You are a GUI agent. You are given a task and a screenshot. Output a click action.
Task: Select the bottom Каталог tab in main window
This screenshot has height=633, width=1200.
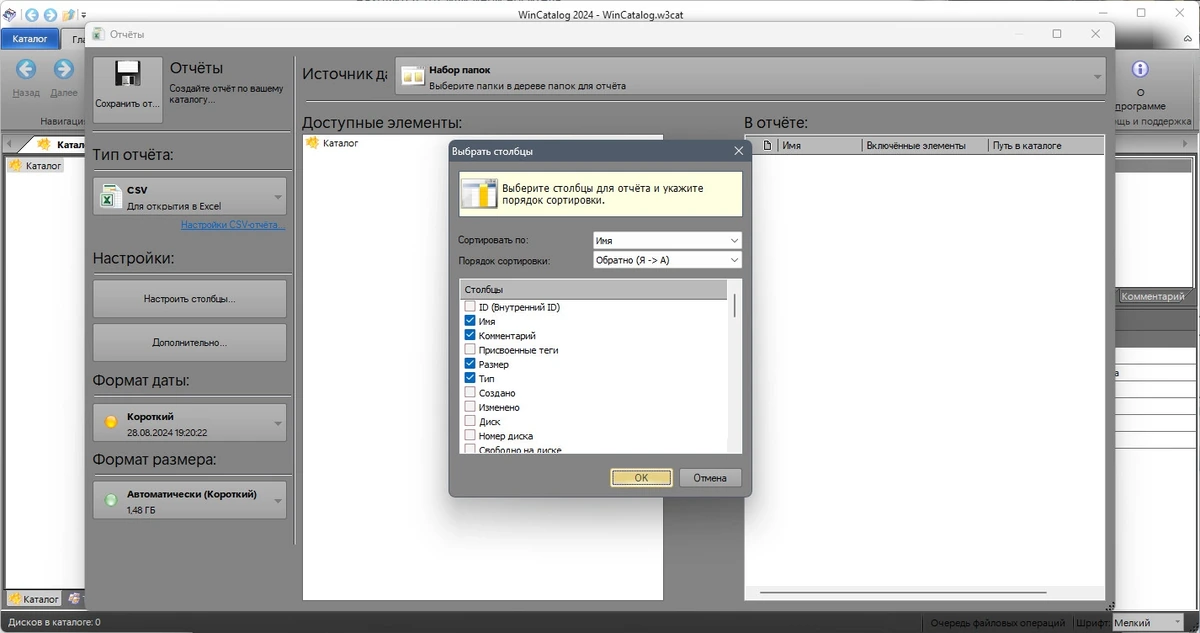(35, 599)
